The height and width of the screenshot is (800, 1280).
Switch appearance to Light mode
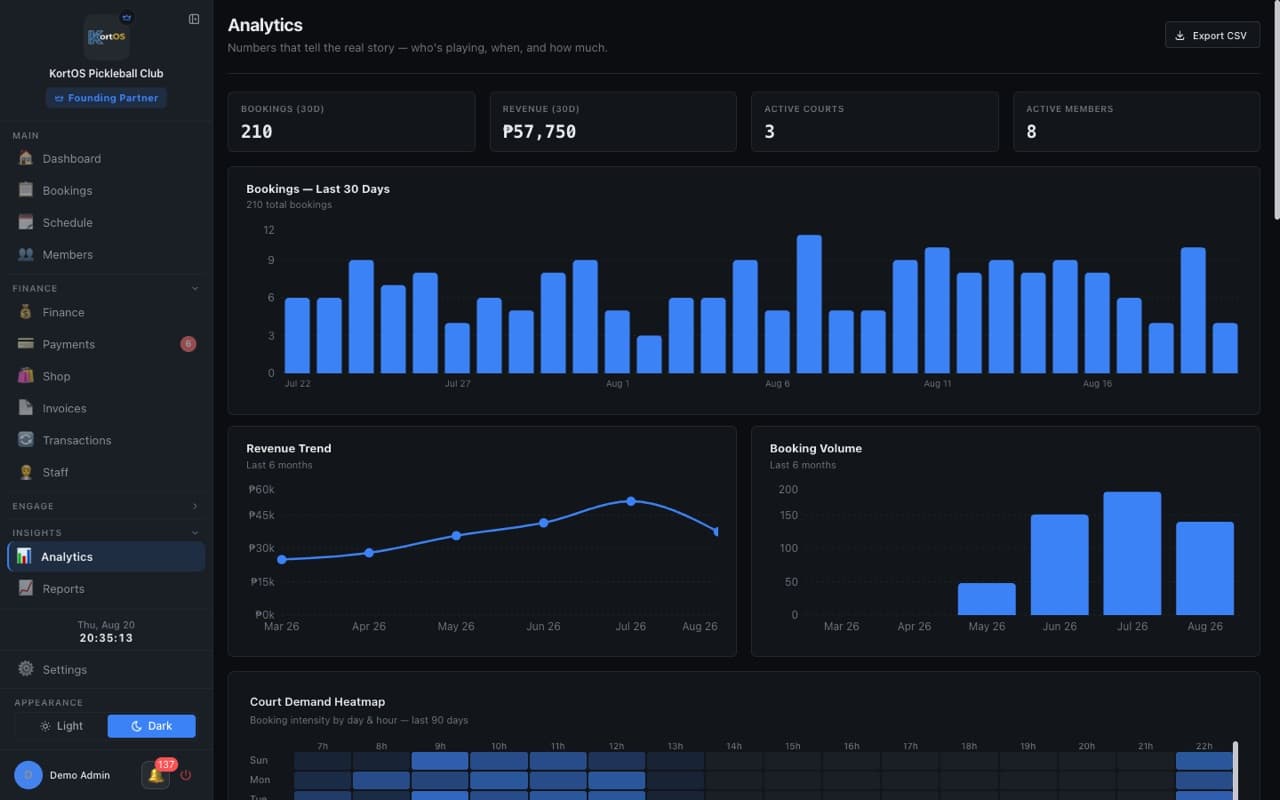[x=61, y=726]
